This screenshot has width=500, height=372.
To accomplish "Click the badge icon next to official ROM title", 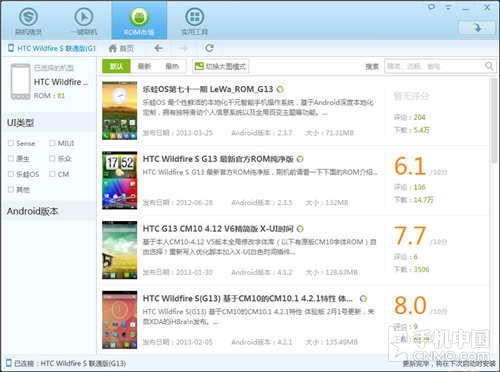I will pyautogui.click(x=300, y=159).
